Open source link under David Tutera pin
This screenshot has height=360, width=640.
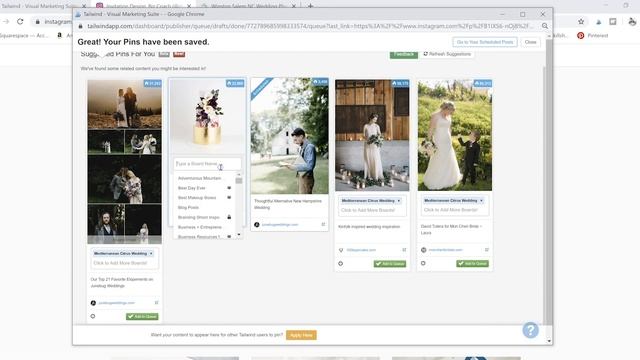click(x=445, y=250)
